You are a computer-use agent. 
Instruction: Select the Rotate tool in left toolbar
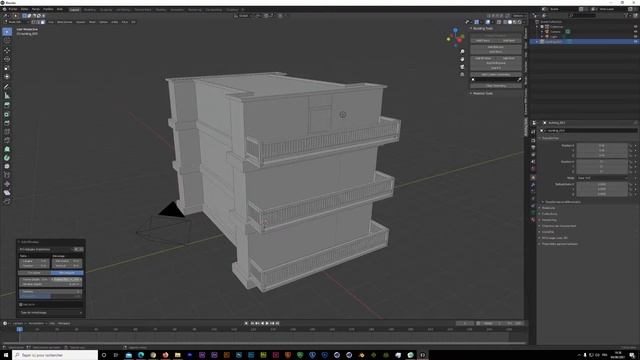pos(7,59)
